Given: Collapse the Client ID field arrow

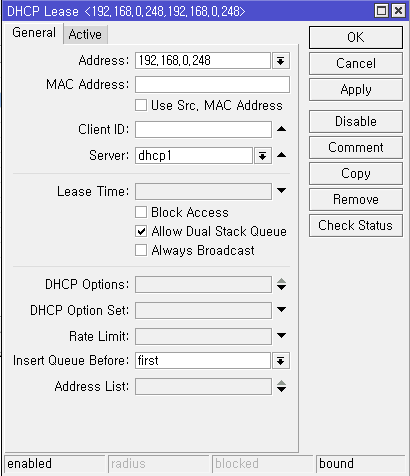Looking at the screenshot, I should (282, 129).
